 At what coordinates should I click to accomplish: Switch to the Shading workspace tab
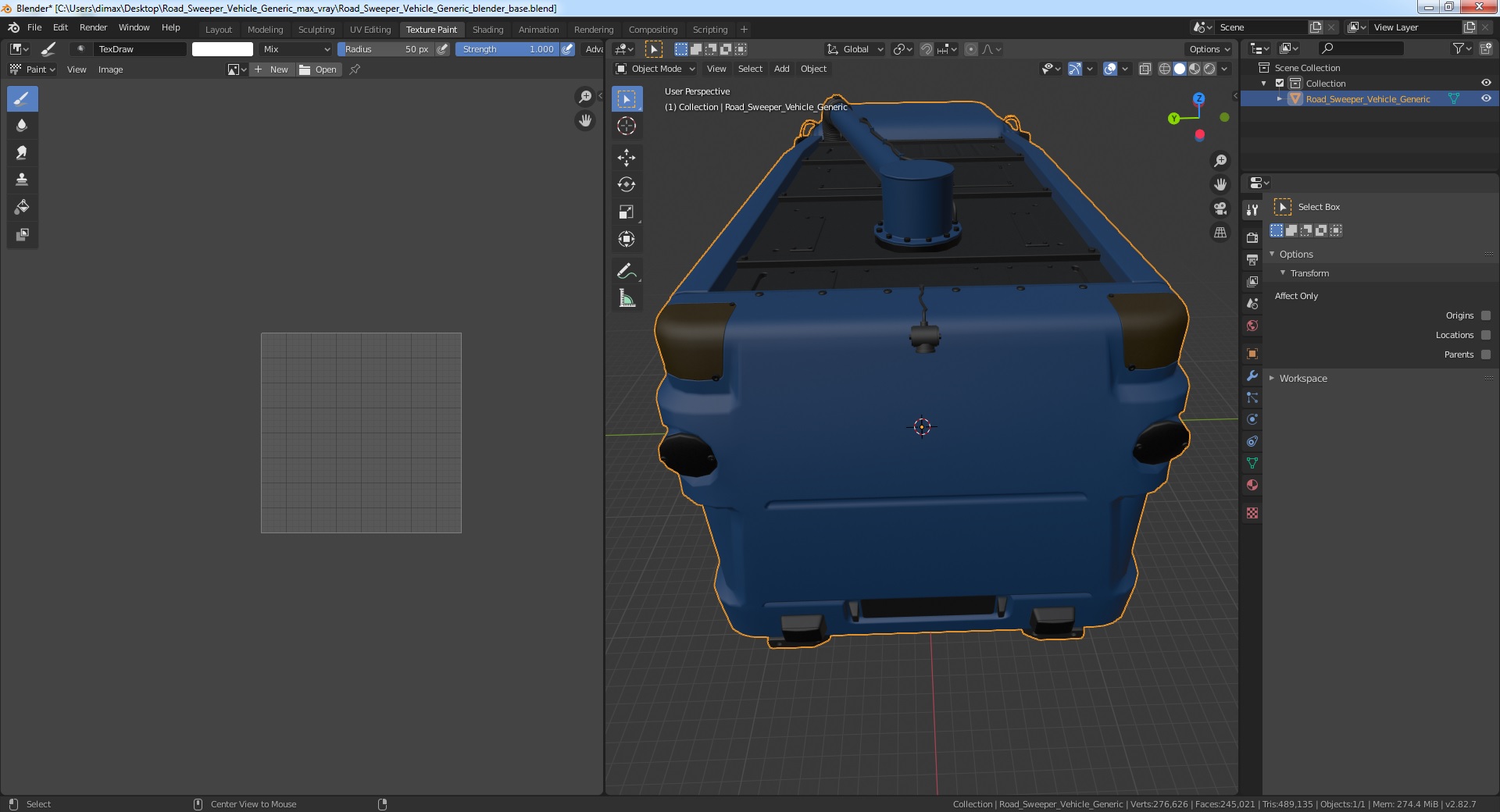click(487, 30)
